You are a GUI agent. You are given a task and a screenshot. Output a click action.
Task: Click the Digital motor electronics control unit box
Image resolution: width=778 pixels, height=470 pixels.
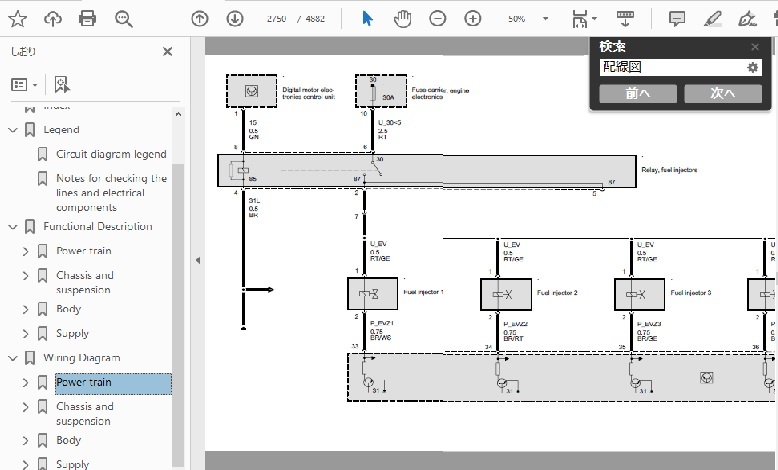click(x=252, y=91)
